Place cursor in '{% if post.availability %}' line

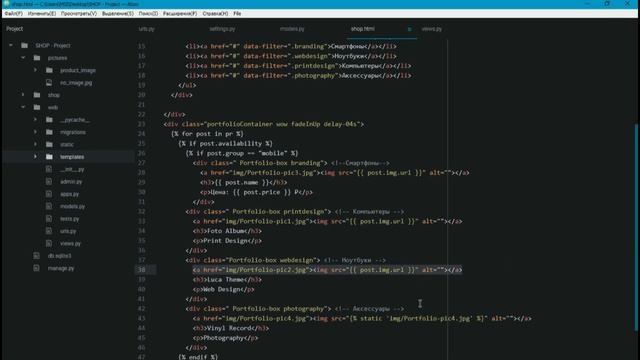click(x=225, y=144)
